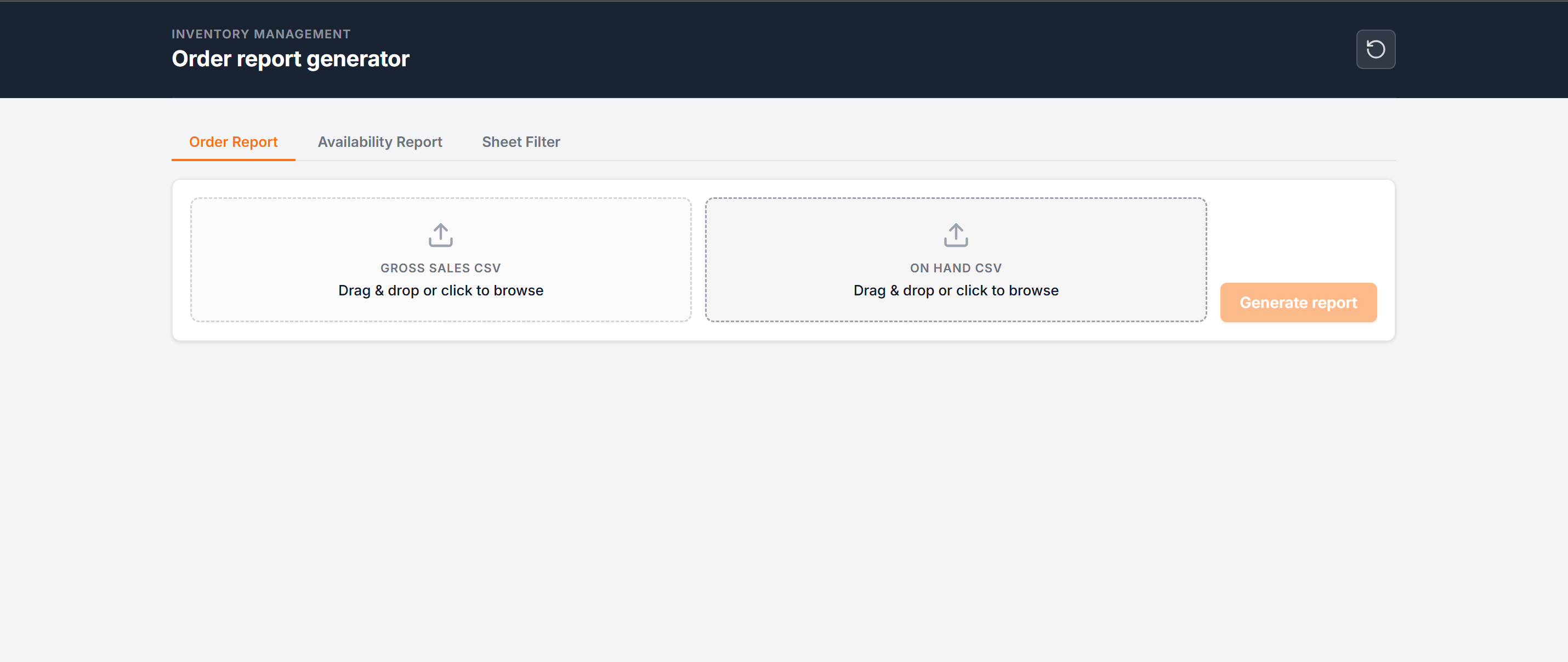Viewport: 1568px width, 662px height.
Task: Select the Sheet Filter tab
Action: pyautogui.click(x=521, y=142)
